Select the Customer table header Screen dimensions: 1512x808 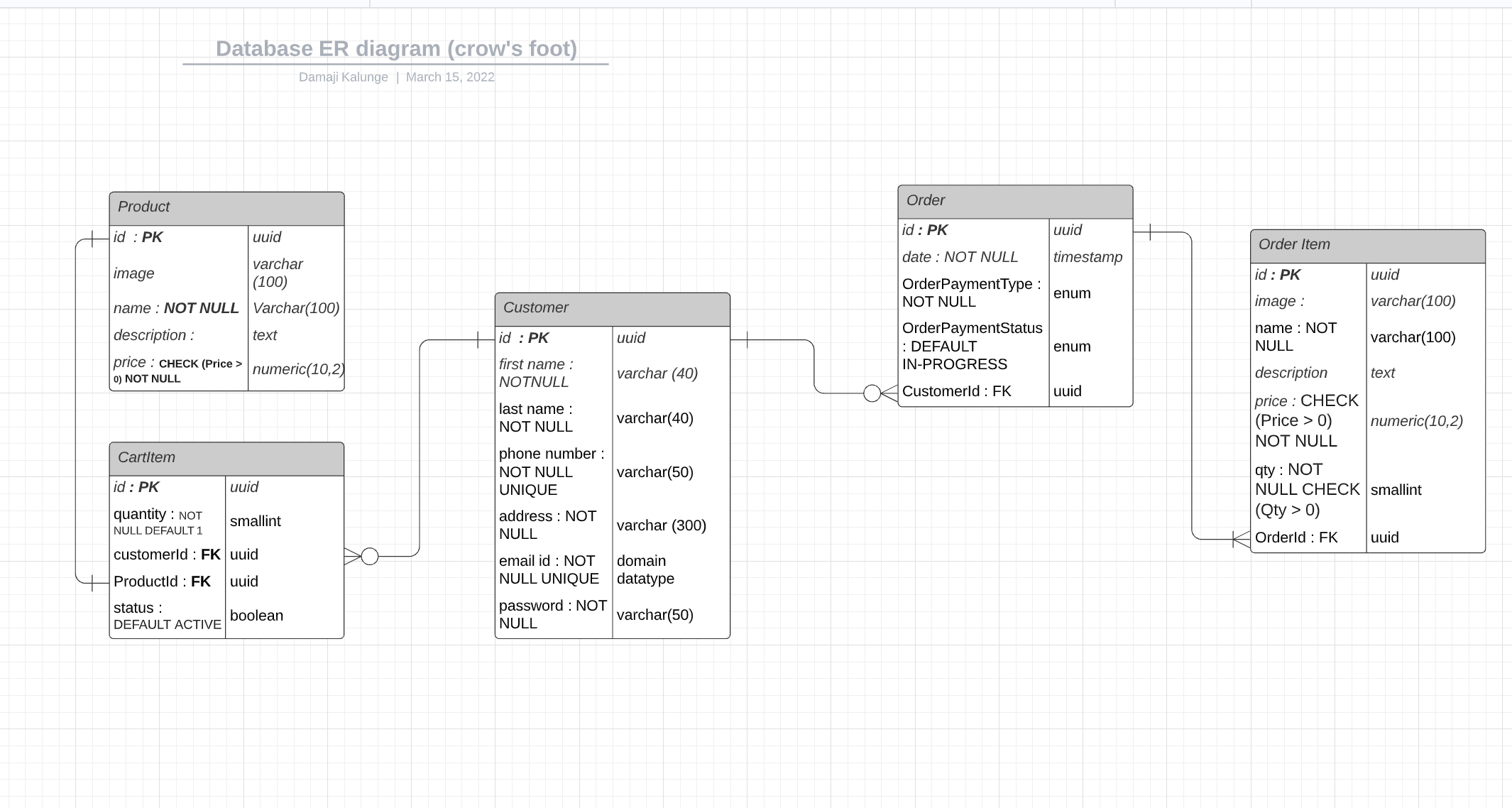point(612,308)
